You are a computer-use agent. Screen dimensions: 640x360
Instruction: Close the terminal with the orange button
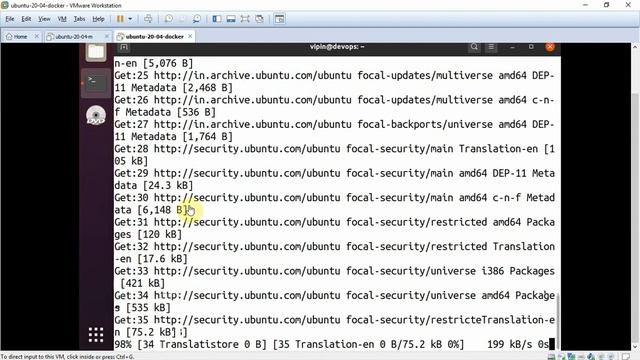click(550, 47)
